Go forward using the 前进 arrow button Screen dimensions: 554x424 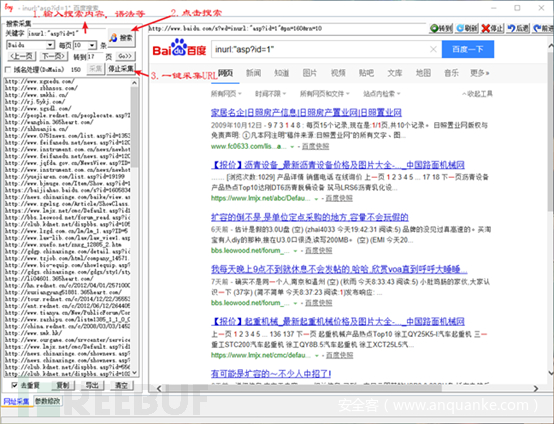tap(543, 28)
